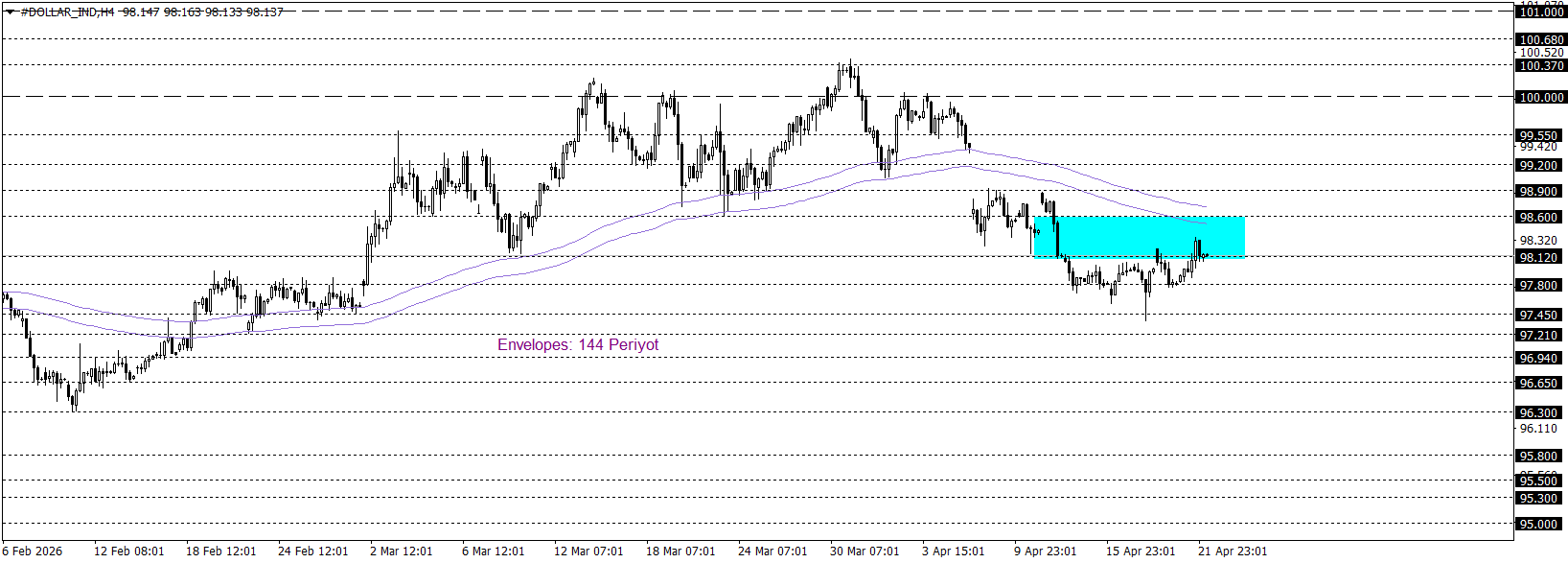Select the 100.680 price level label
Screen dimensions: 1568x563
(1541, 40)
